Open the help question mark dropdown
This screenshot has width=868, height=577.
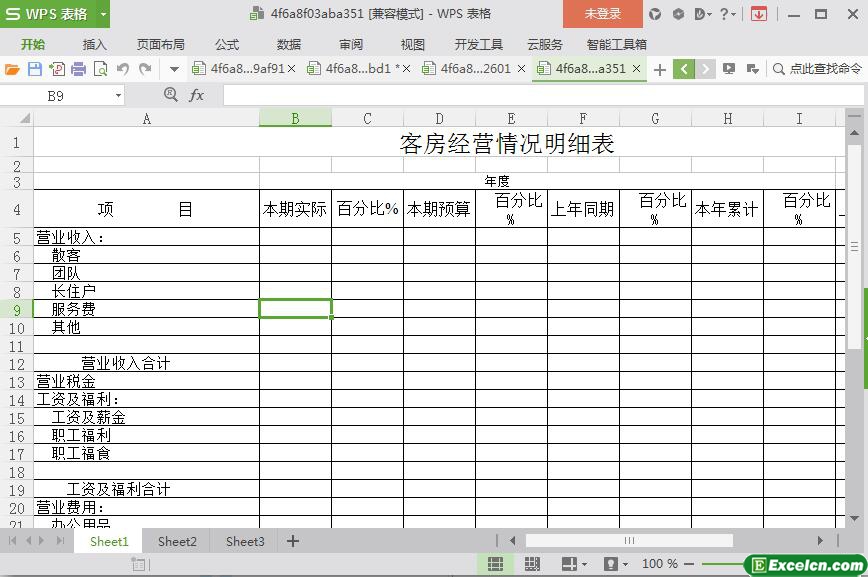tap(727, 14)
